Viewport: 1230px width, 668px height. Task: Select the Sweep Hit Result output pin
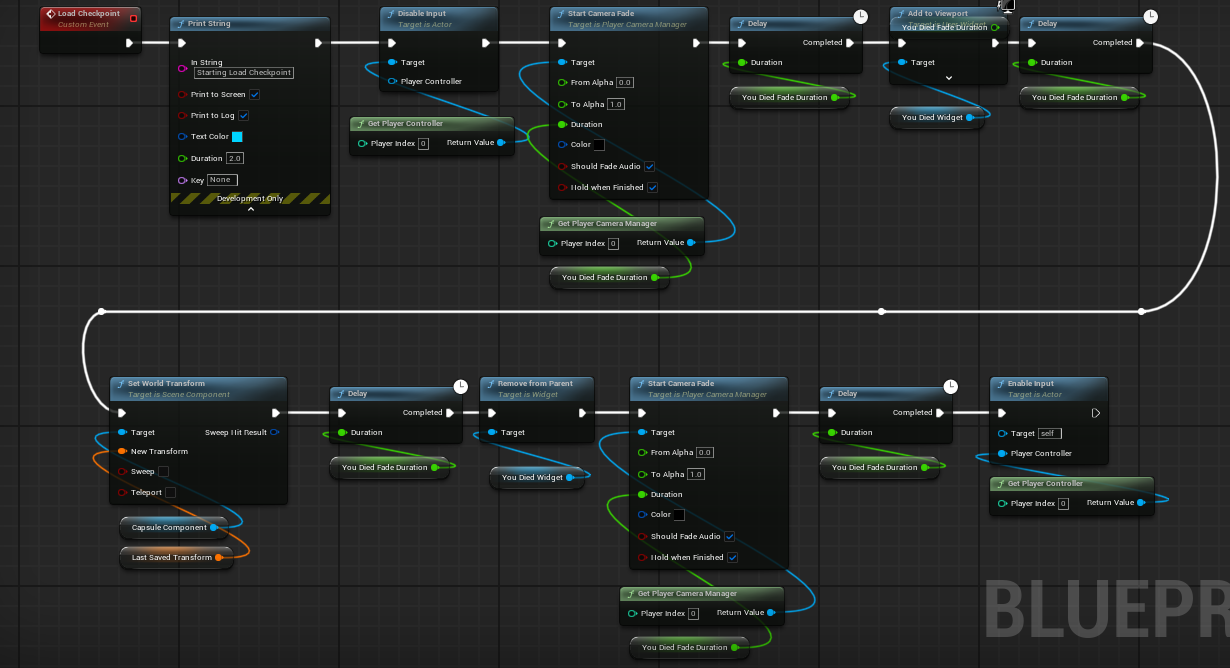pos(275,432)
